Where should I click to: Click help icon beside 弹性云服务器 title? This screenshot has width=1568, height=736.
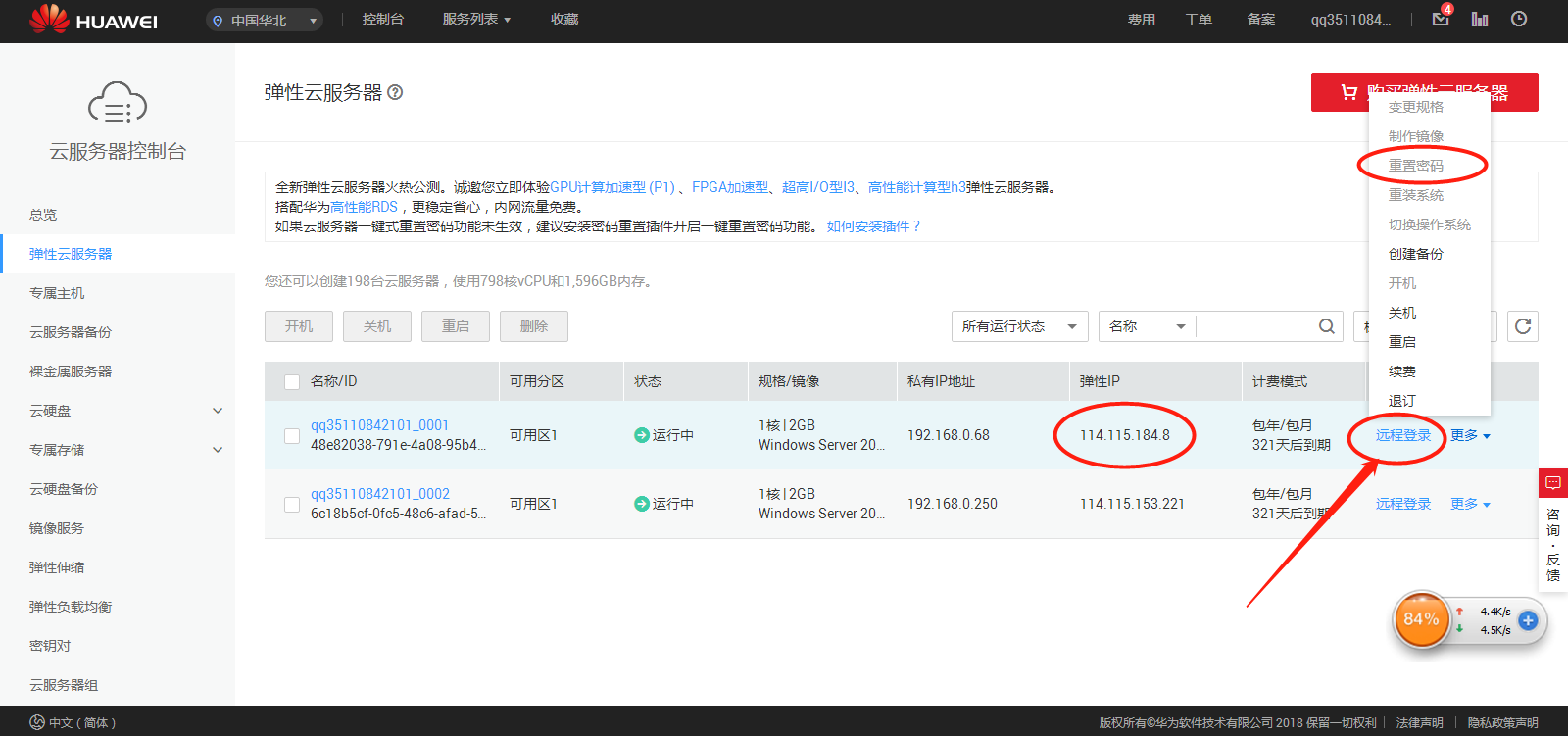395,92
